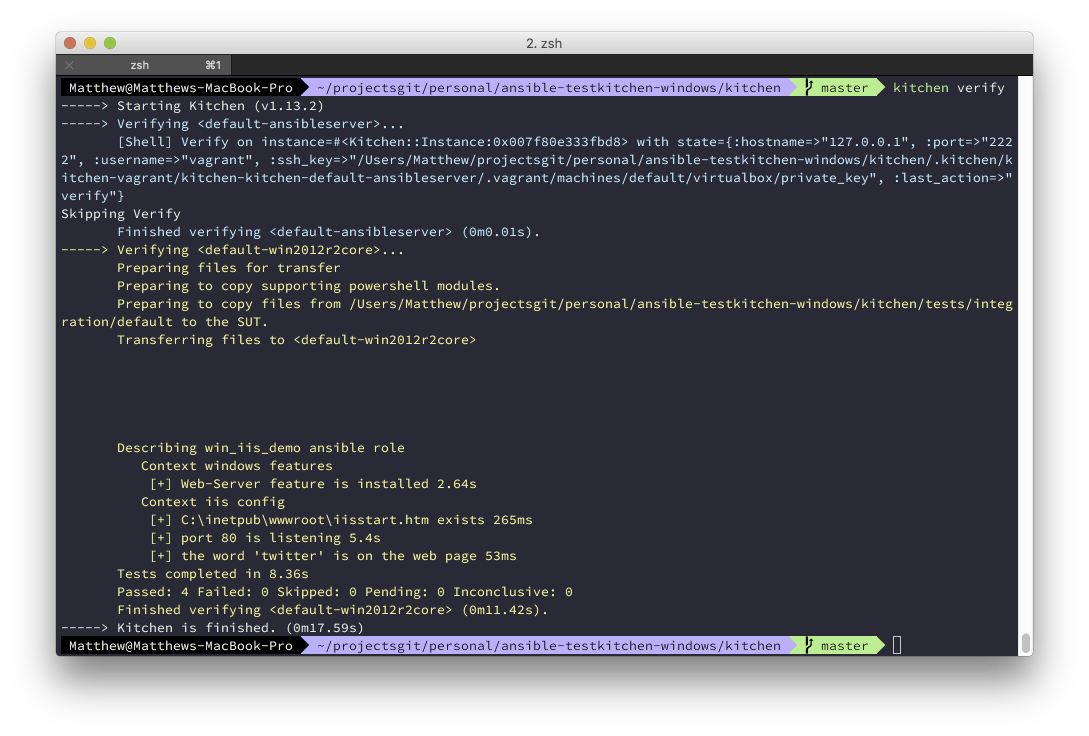Click the red close window button

[x=70, y=43]
